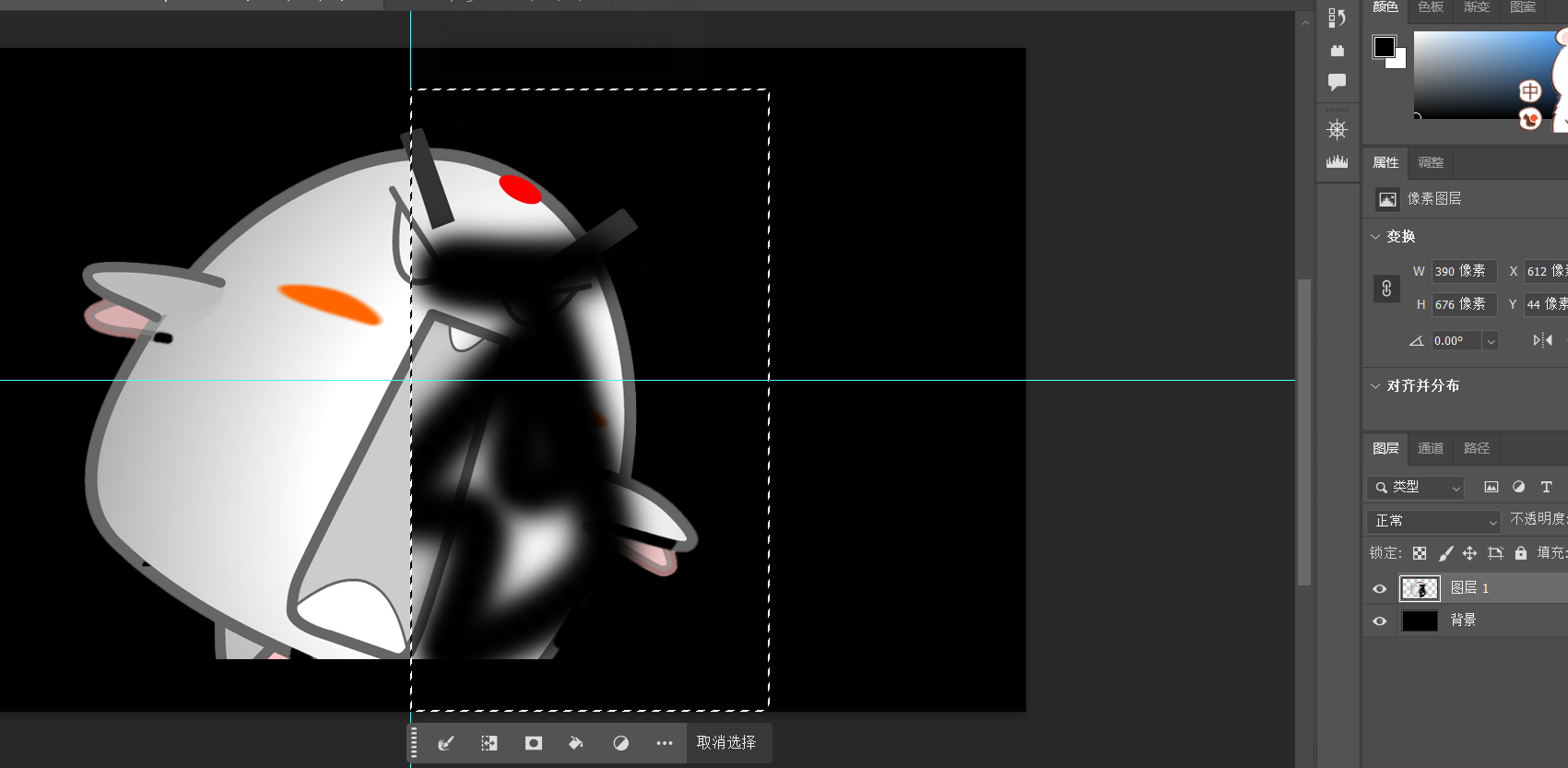The image size is (1568, 768).
Task: Filter layers by adjustment layer icon
Action: (x=1519, y=487)
